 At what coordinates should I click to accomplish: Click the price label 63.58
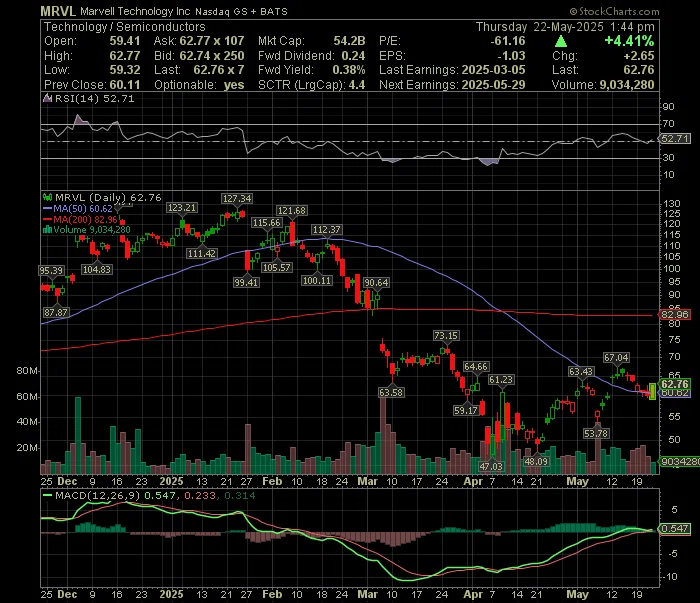tap(391, 393)
